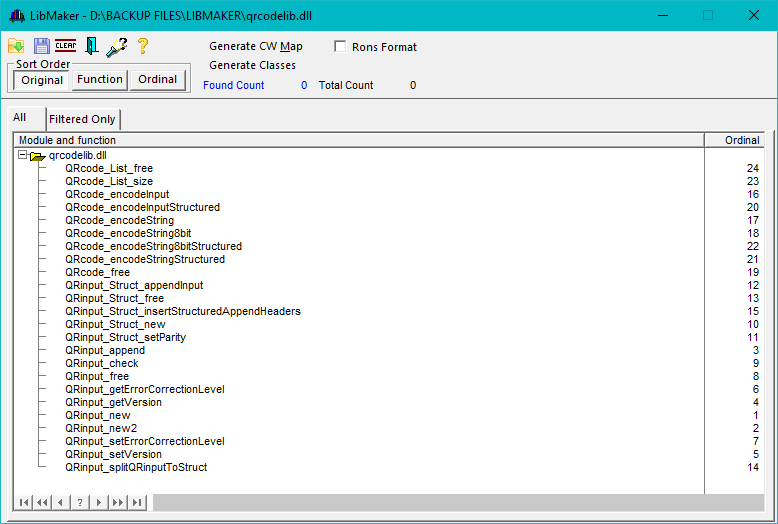Set sort order to Ordinal

158,80
